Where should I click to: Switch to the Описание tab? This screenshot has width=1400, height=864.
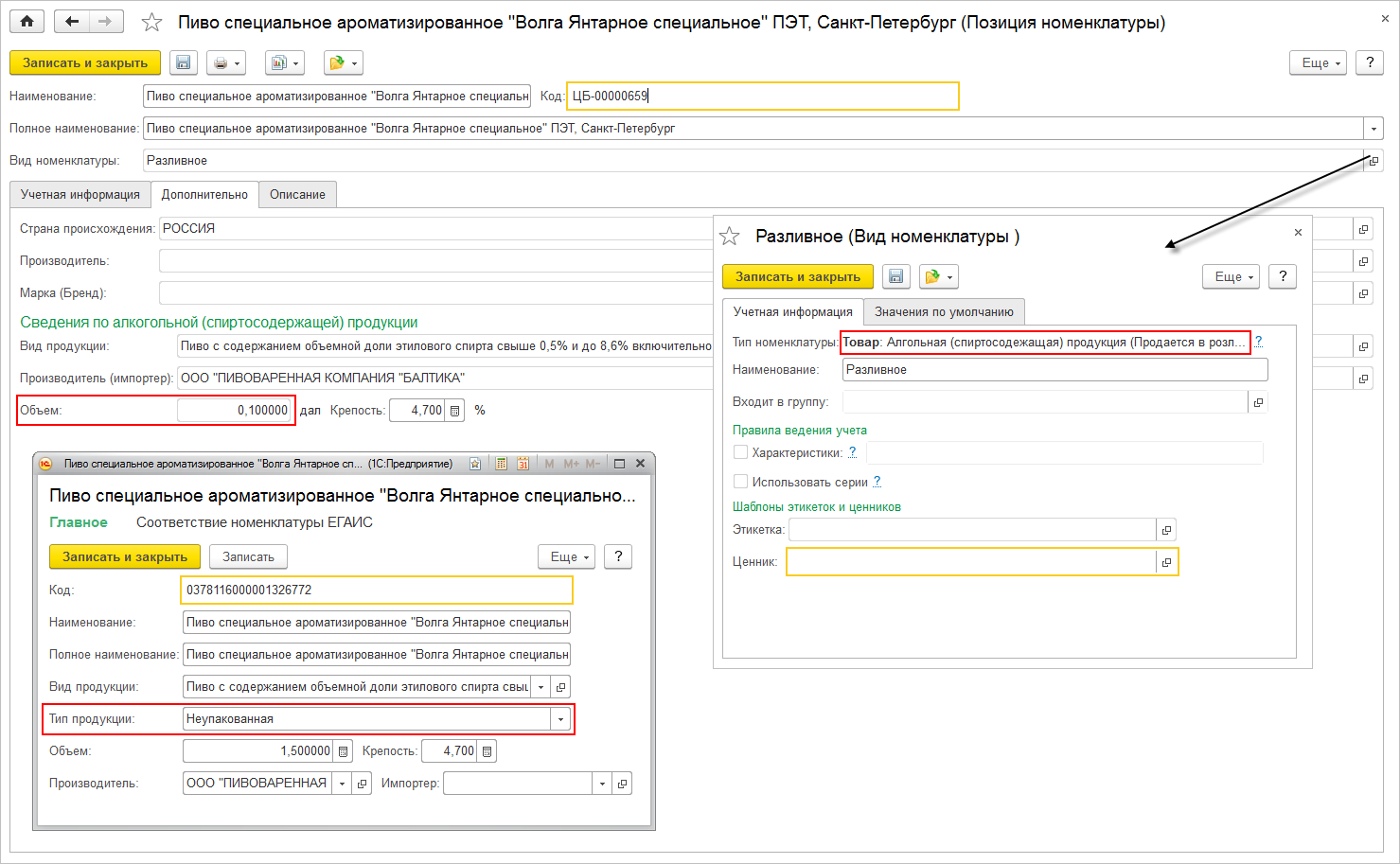tap(297, 195)
